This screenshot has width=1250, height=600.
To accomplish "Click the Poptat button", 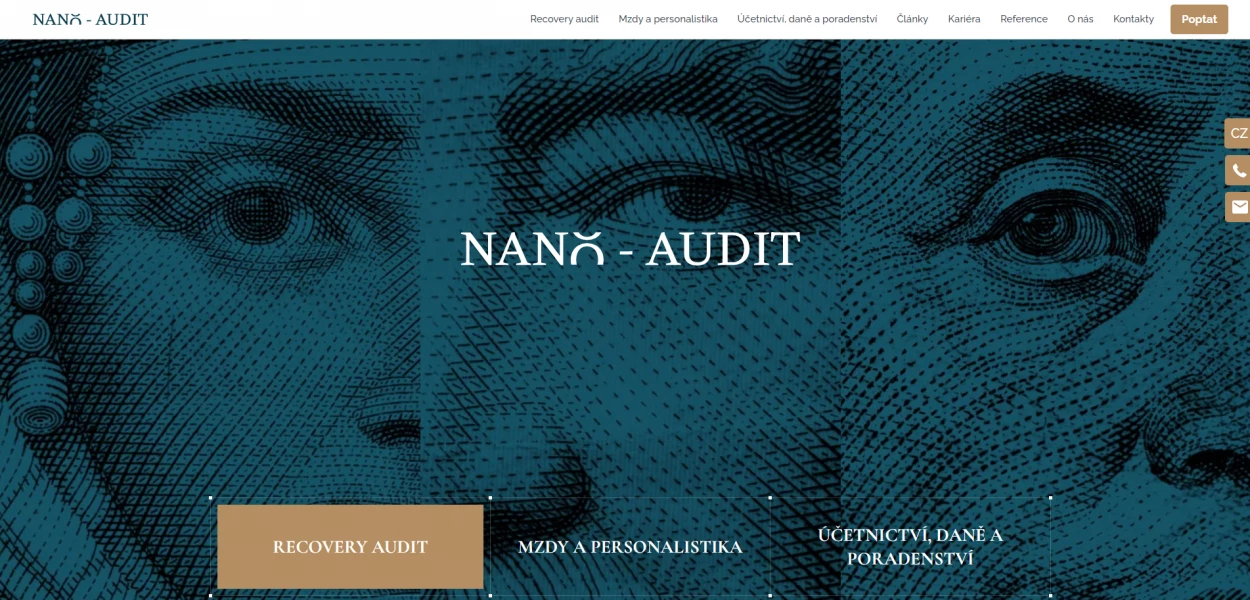I will (x=1199, y=19).
